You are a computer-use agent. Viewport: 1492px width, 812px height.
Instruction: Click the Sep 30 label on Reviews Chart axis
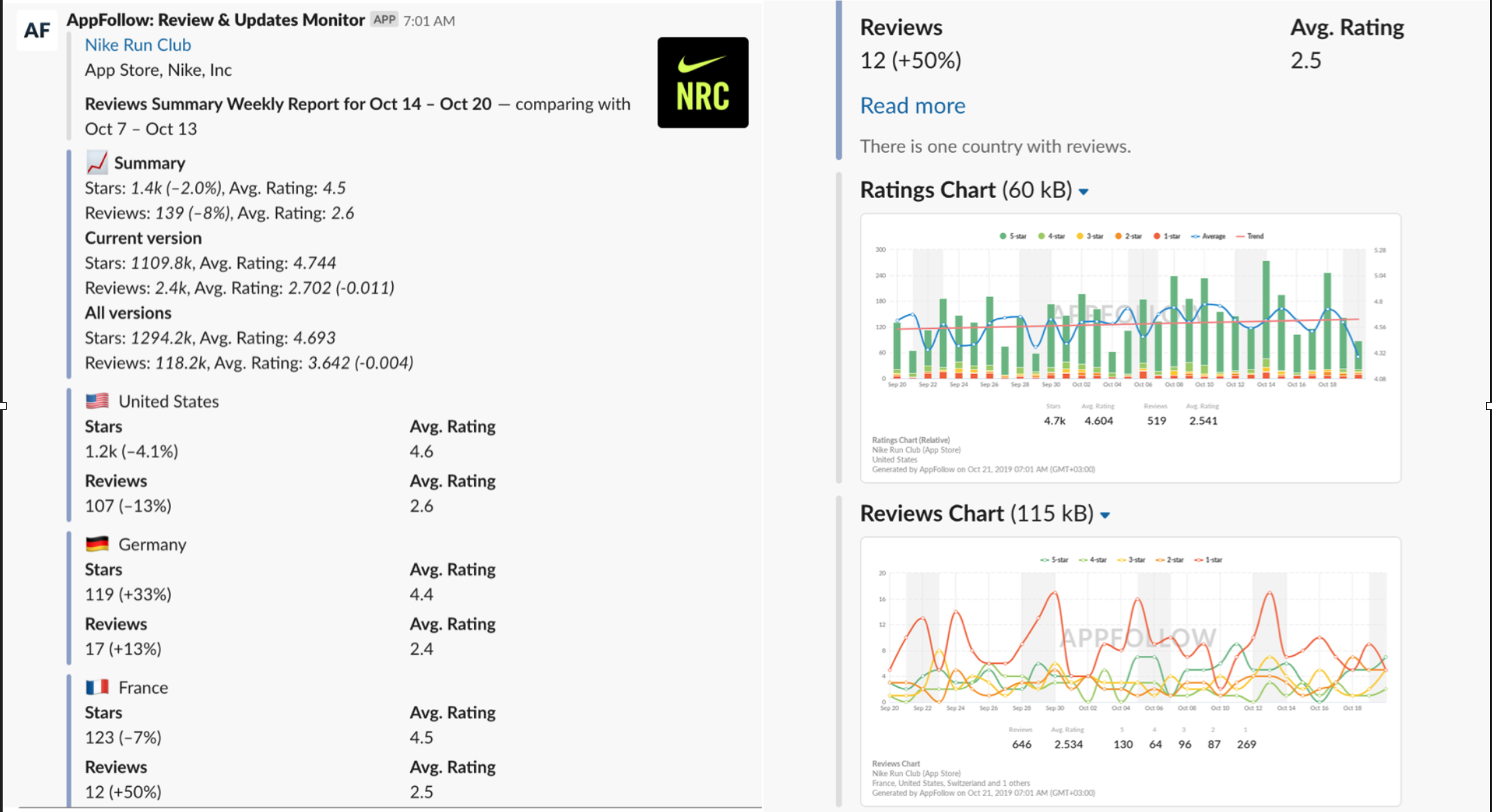tap(1055, 708)
